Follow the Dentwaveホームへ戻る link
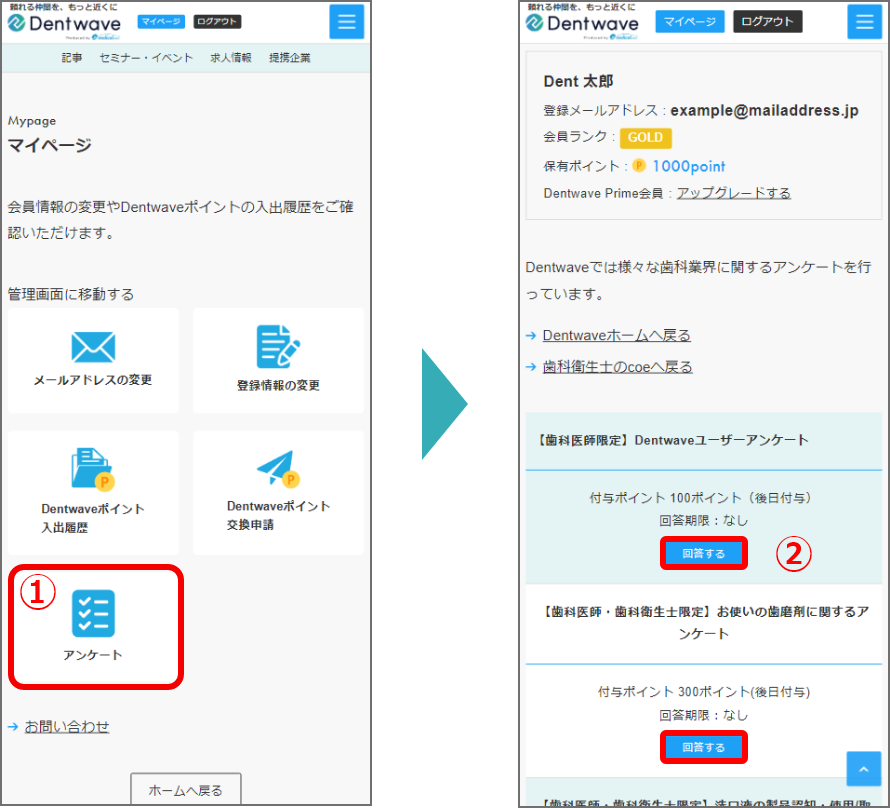 (616, 335)
